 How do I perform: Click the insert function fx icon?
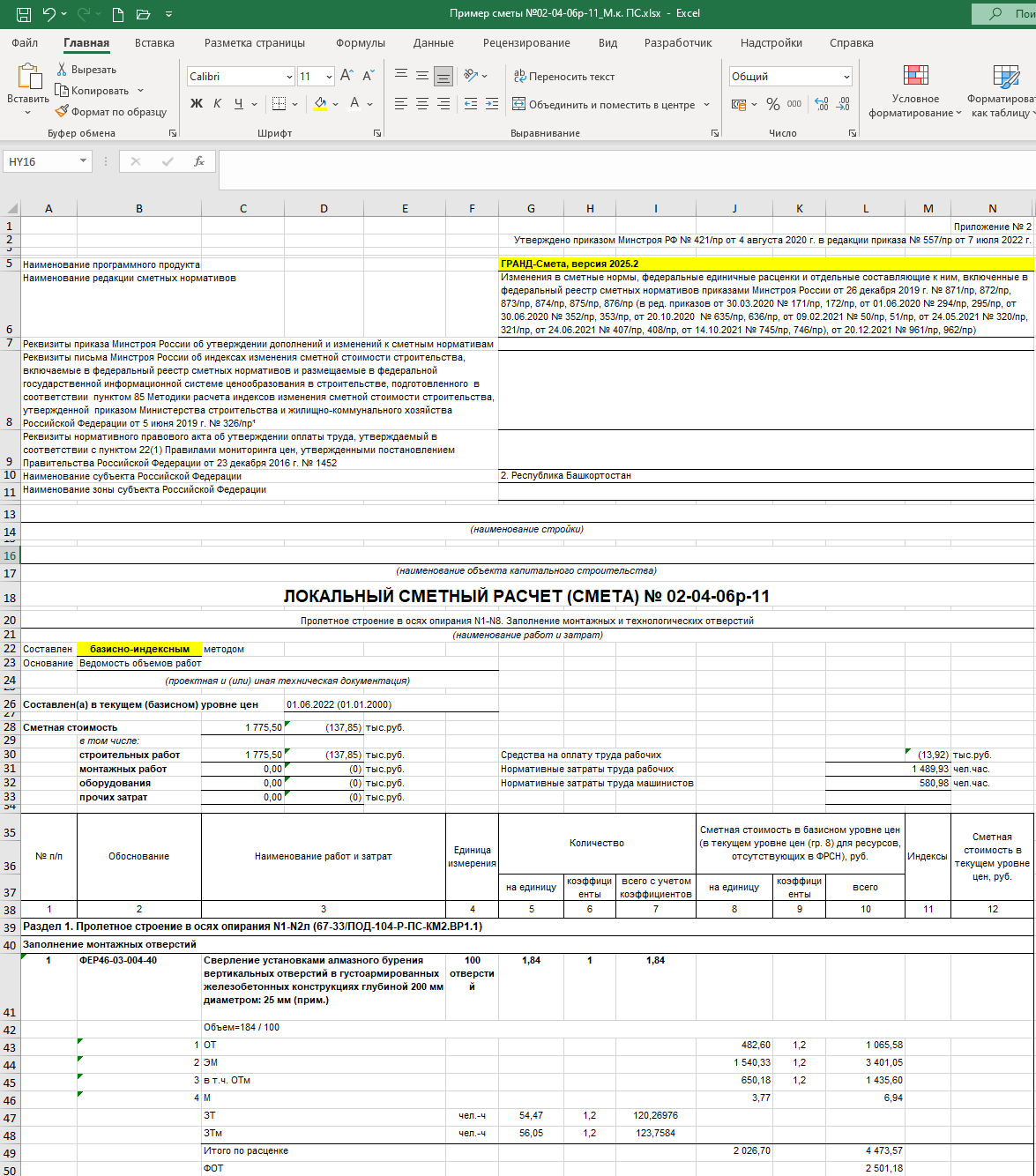point(199,161)
